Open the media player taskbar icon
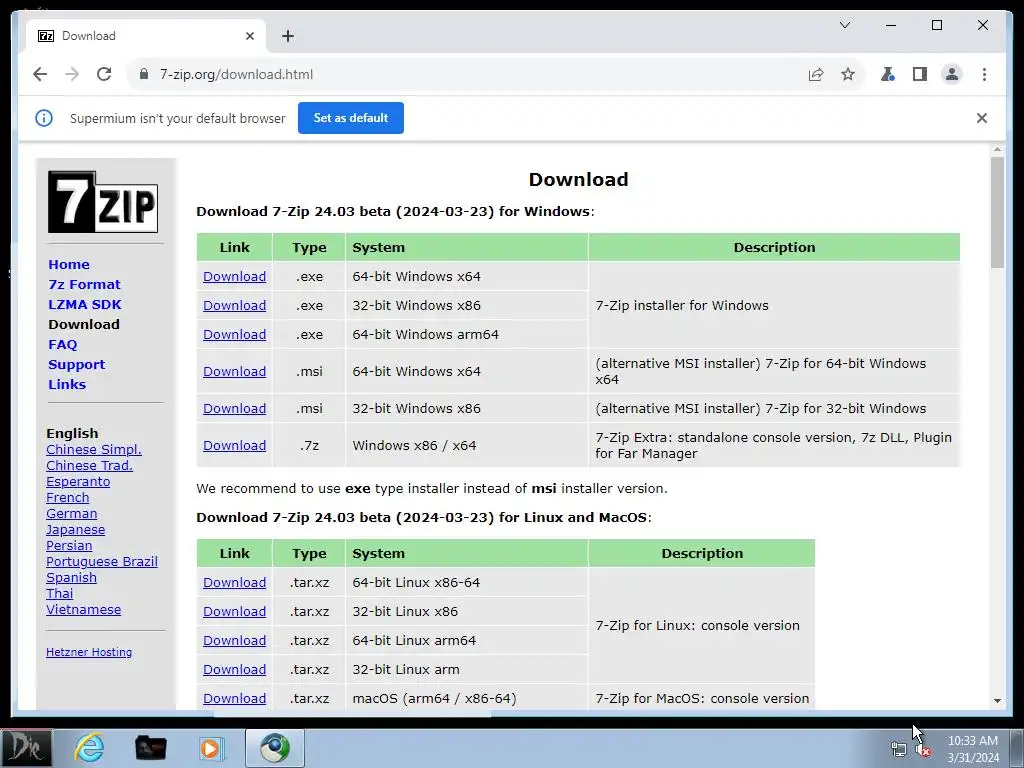 [x=210, y=748]
